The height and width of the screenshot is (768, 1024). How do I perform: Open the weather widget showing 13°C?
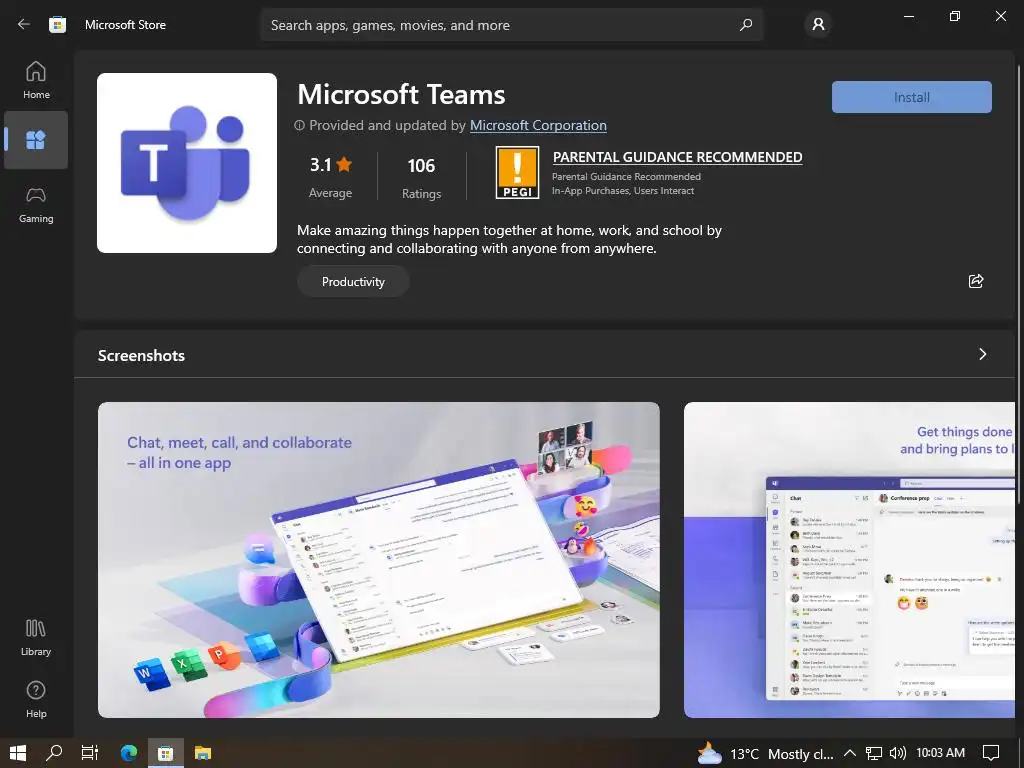pyautogui.click(x=765, y=754)
